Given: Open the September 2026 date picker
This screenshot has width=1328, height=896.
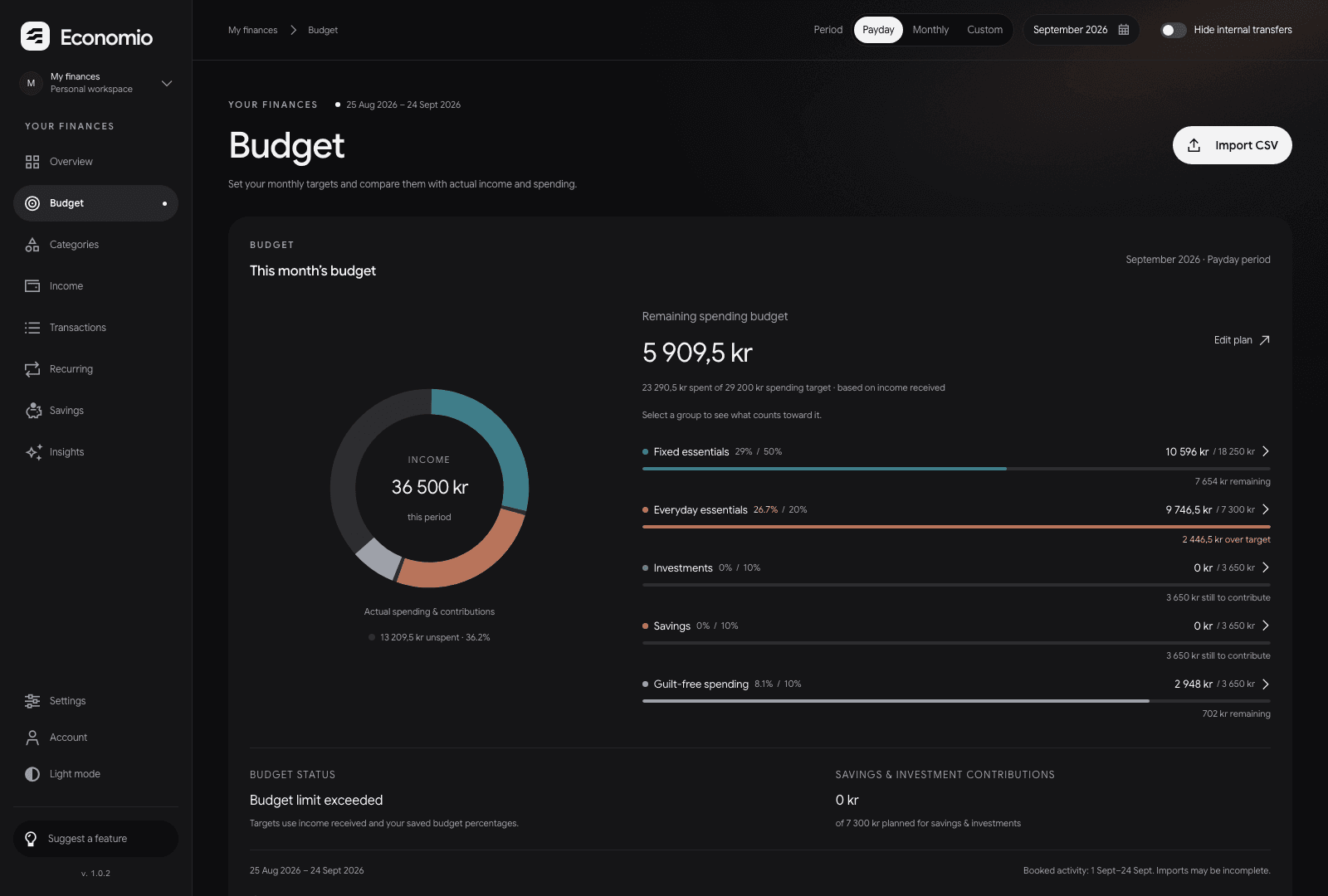Looking at the screenshot, I should (x=1081, y=30).
